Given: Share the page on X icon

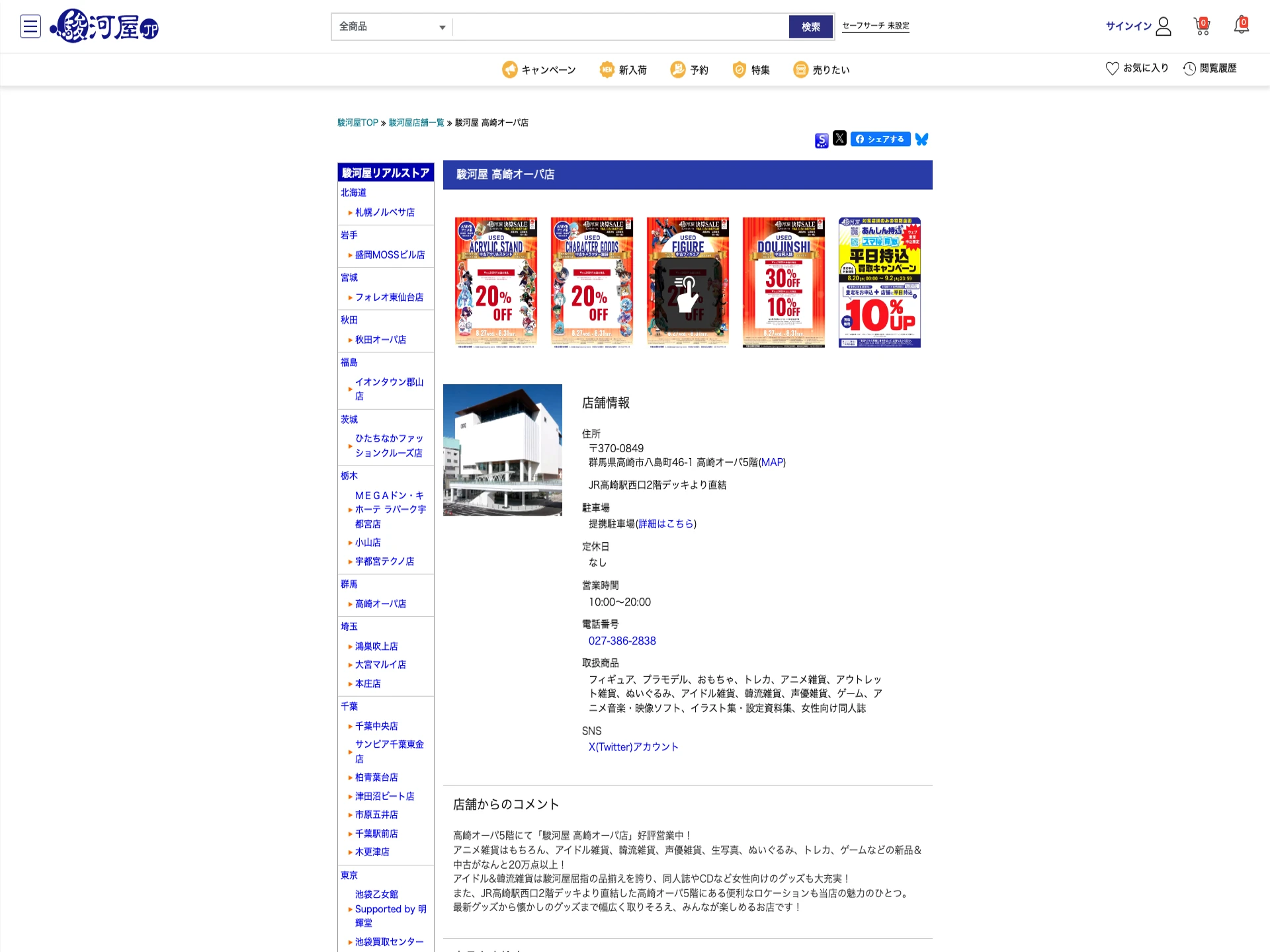Looking at the screenshot, I should point(839,138).
